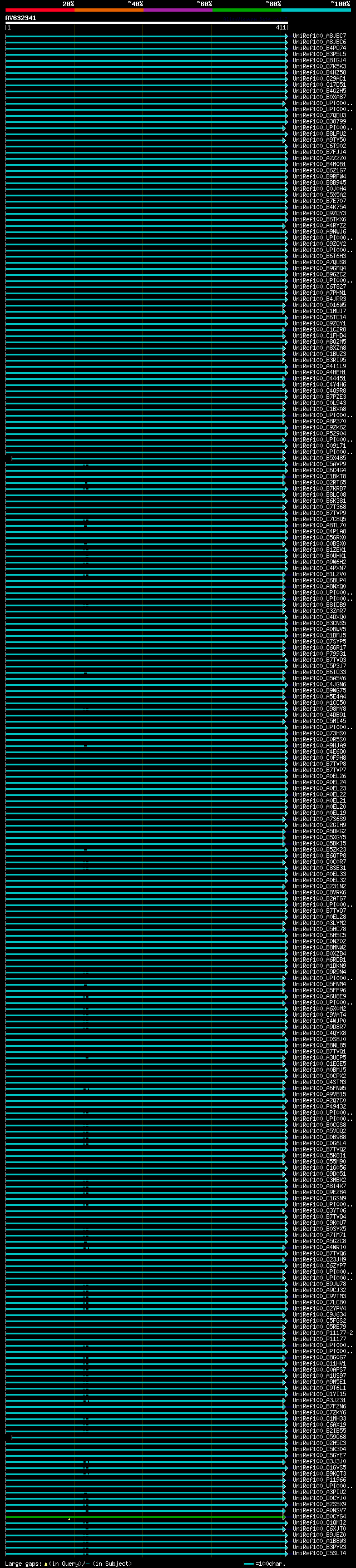356x1568 pixels.
Task: Pick hit label UniRef100_Q7QDU3
Action: 319,115
